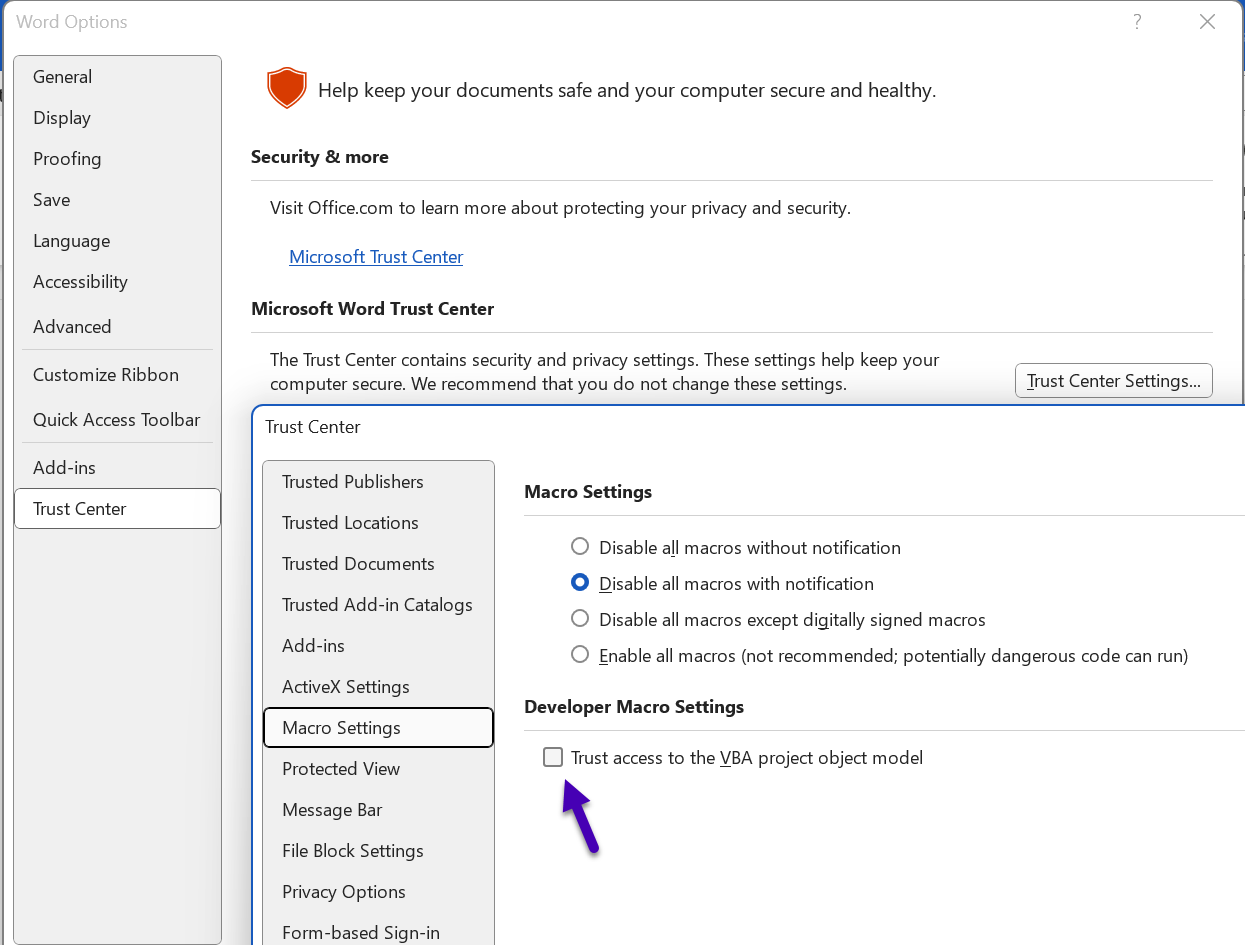Select the Macro Settings section
Viewport: 1245px width, 945px height.
click(x=379, y=728)
